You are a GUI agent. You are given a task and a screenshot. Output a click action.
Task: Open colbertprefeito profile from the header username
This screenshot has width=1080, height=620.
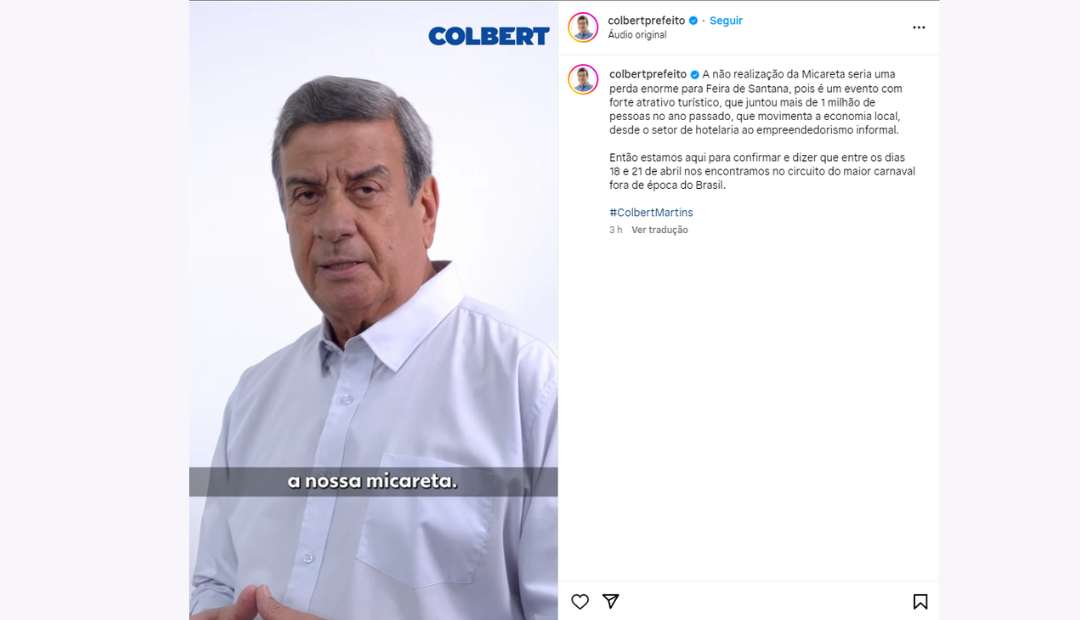pos(646,21)
